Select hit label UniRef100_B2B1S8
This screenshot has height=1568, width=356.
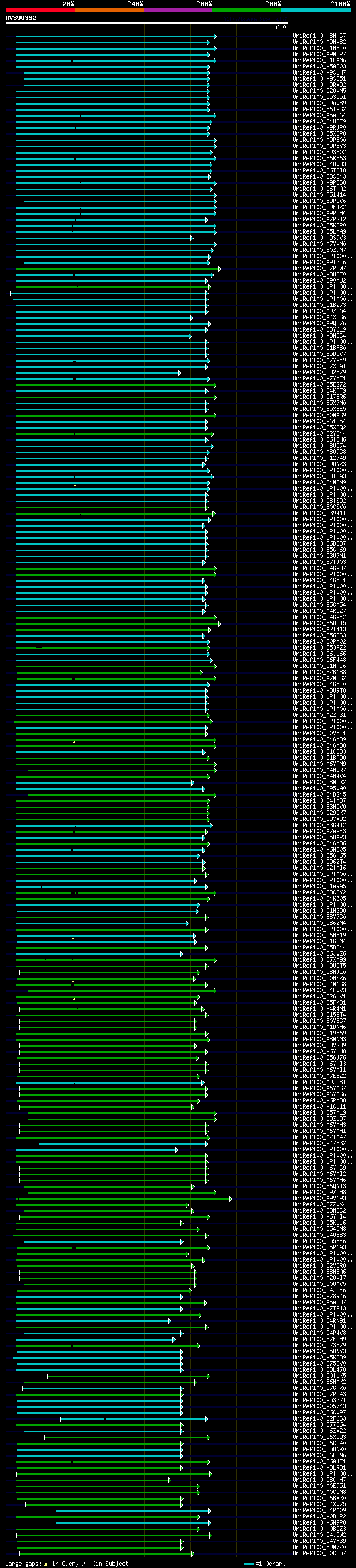click(319, 672)
